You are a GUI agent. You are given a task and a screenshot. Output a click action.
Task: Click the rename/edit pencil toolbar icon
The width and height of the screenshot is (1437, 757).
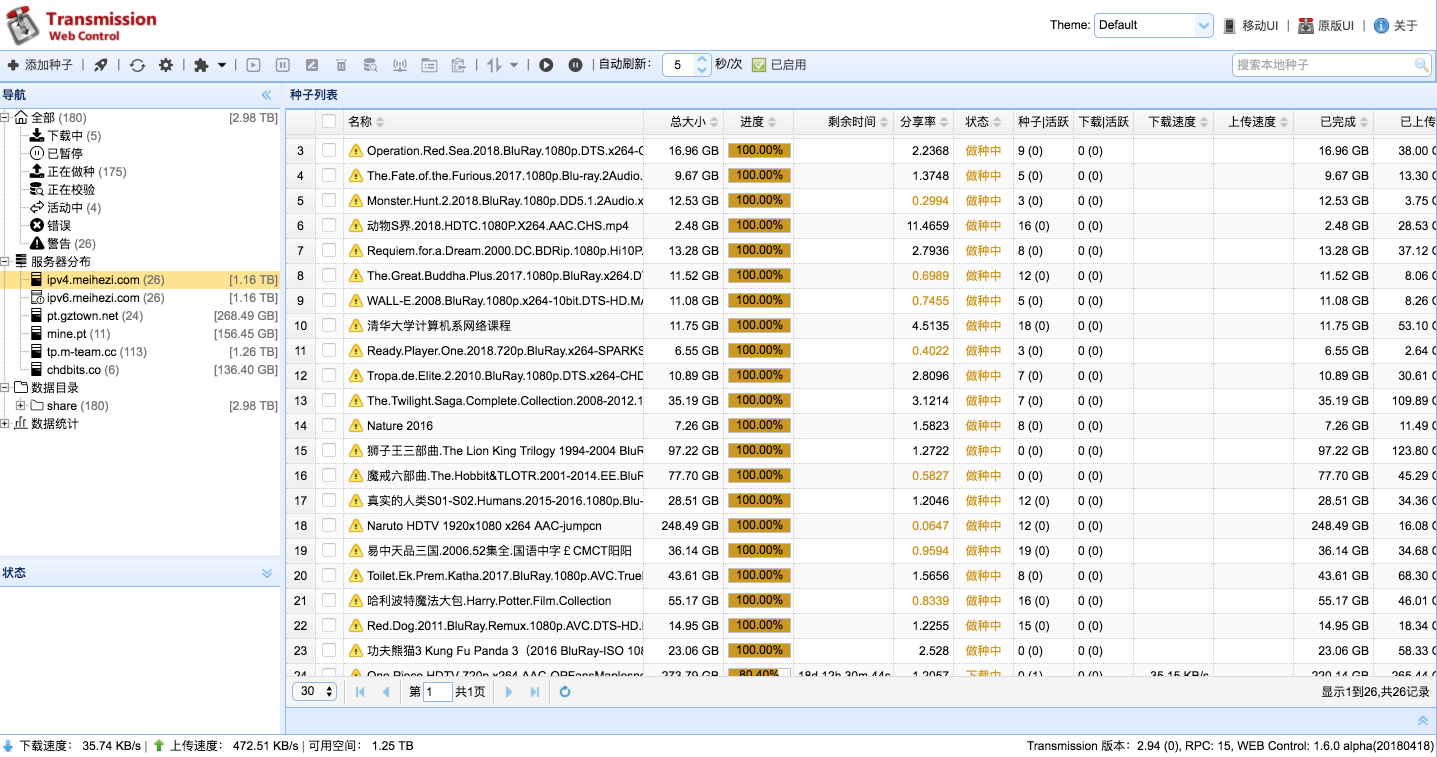[x=312, y=65]
